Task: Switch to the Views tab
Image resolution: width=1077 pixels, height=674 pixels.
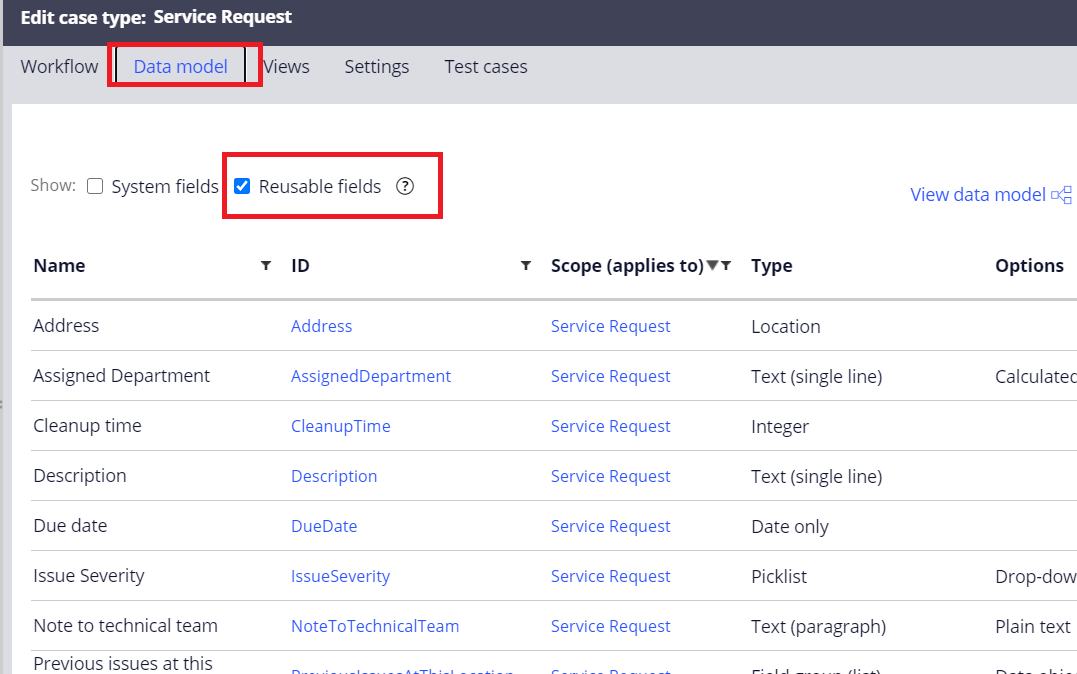Action: tap(286, 66)
